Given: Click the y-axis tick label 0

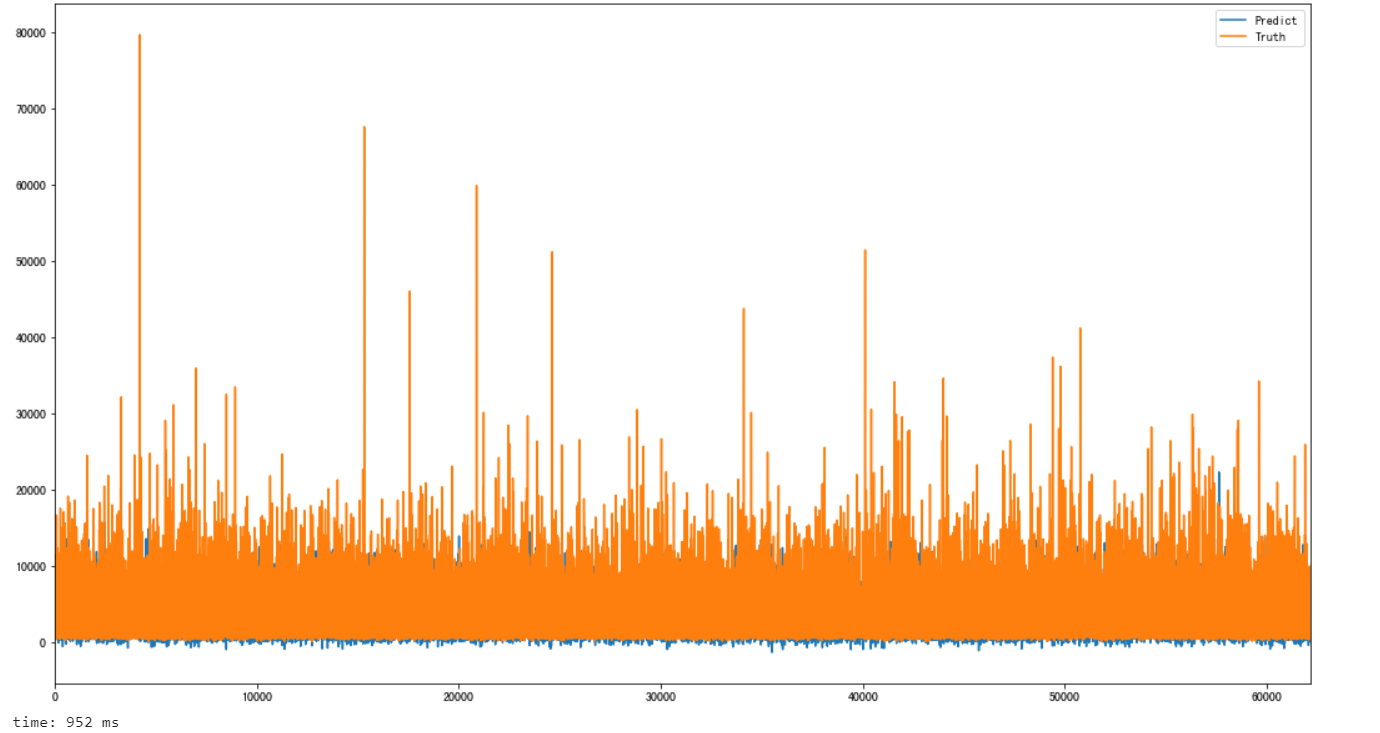Looking at the screenshot, I should [42, 643].
